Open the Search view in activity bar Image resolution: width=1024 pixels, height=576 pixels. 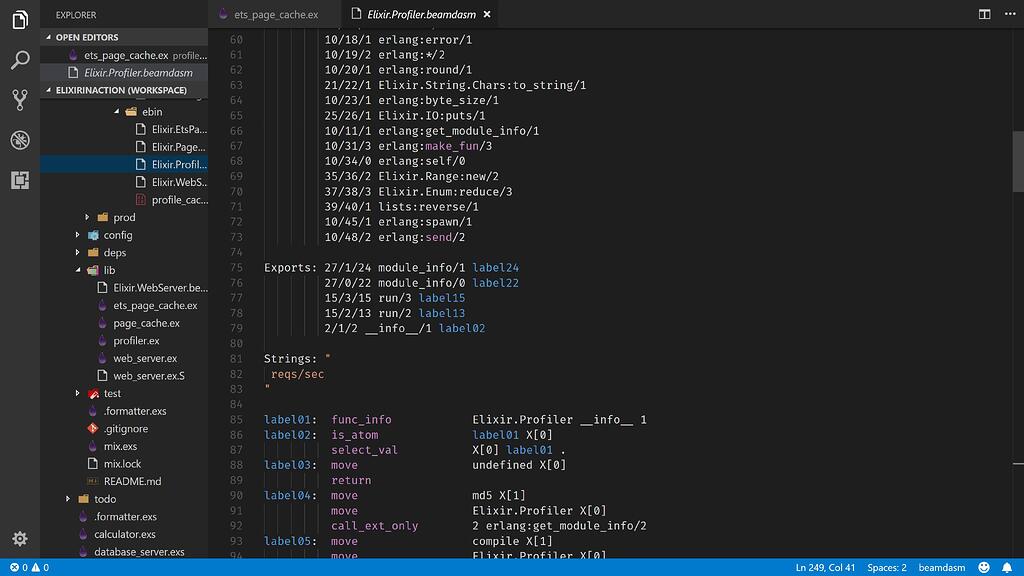(20, 60)
